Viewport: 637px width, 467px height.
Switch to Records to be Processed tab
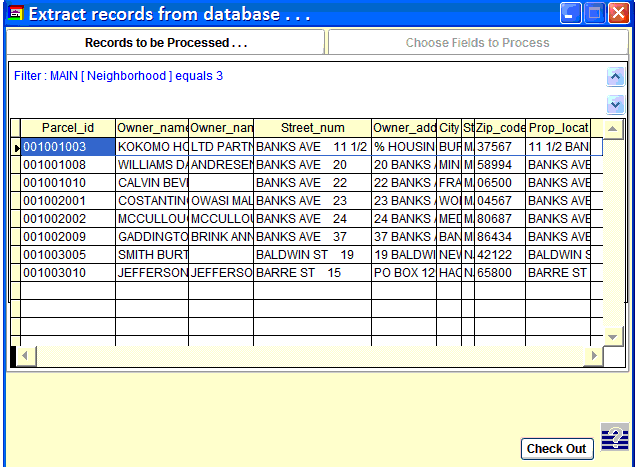click(x=166, y=43)
